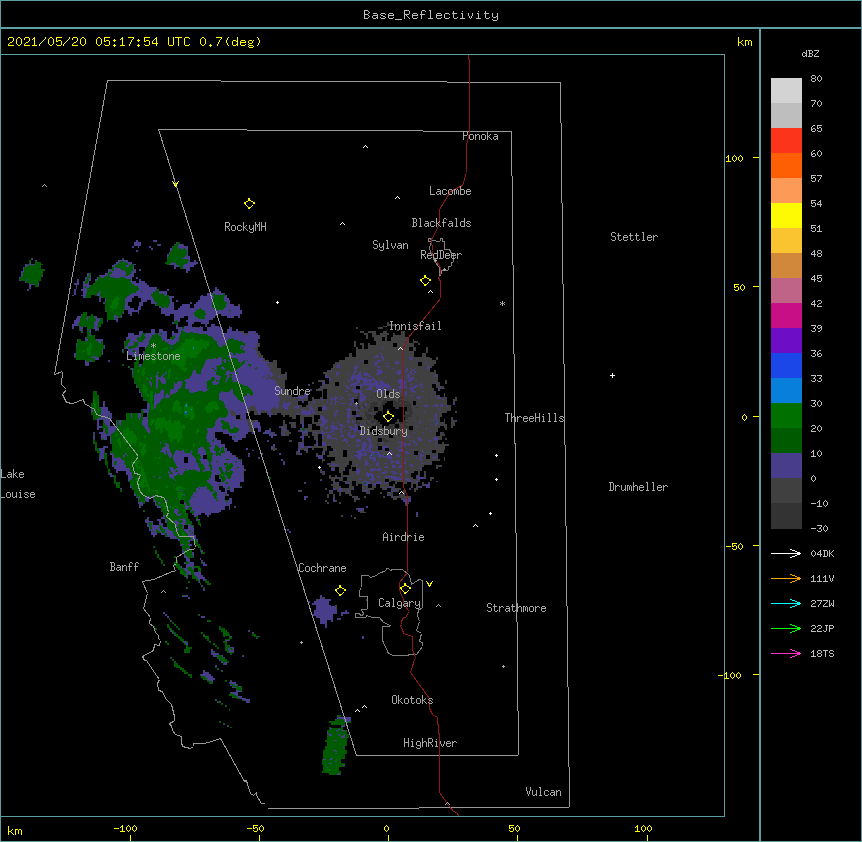The image size is (862, 842).
Task: Click the Didsbury town label
Action: [x=384, y=431]
